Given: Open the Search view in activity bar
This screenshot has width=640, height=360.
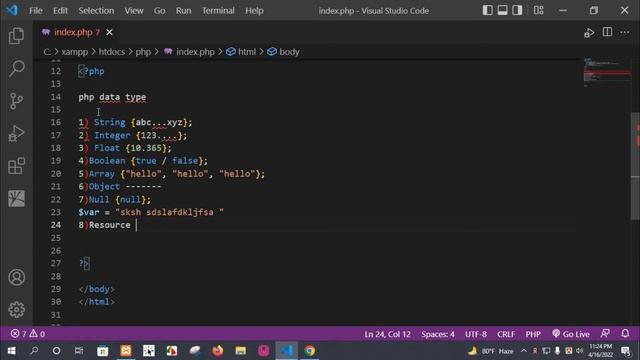Looking at the screenshot, I should (16, 68).
